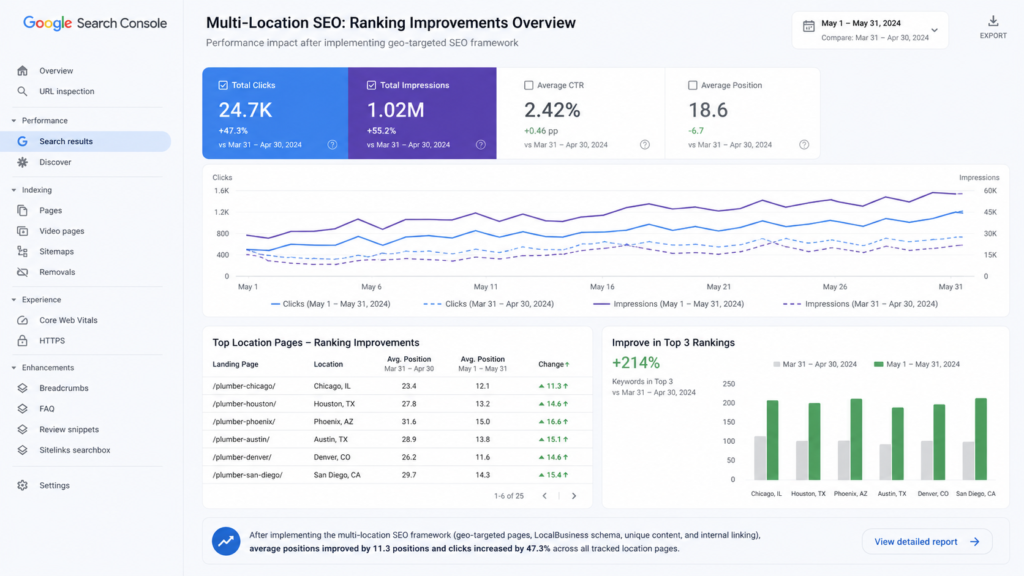1024x576 pixels.
Task: Open Search results menu item
Action: tap(86, 141)
